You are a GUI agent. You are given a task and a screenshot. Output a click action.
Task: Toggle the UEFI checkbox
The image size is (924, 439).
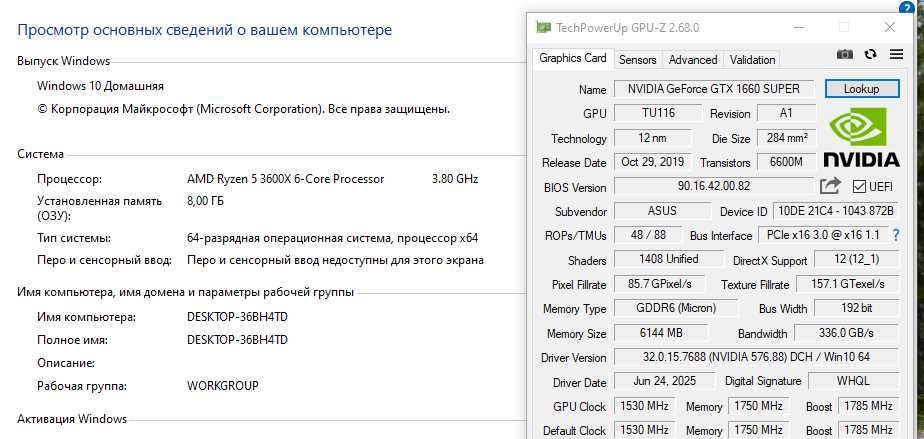(859, 187)
